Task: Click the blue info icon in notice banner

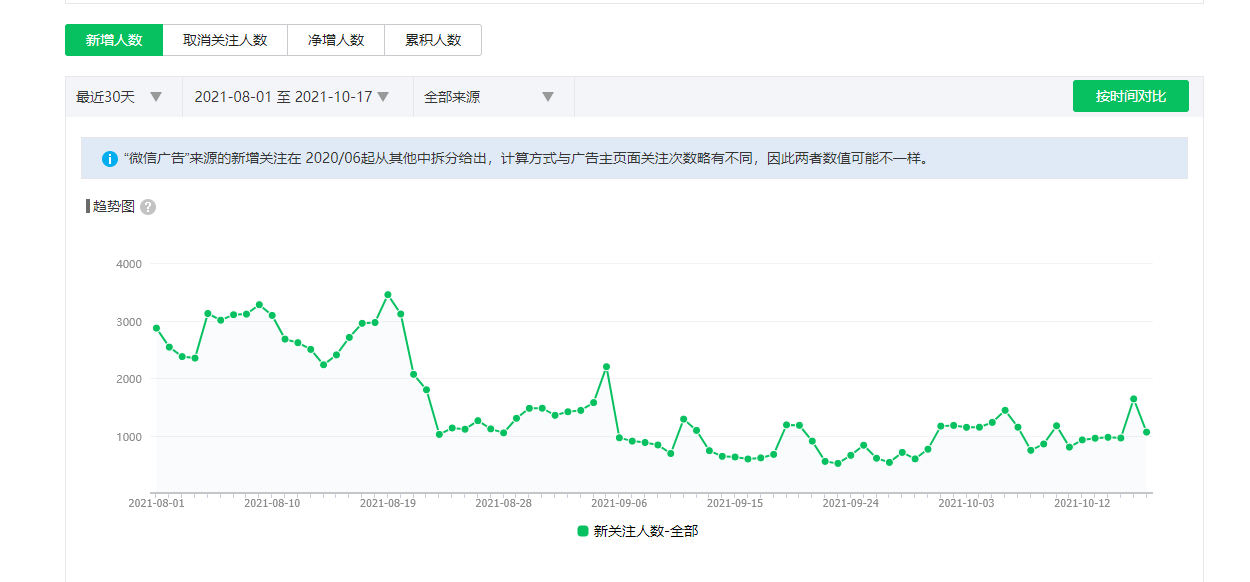Action: tap(110, 159)
